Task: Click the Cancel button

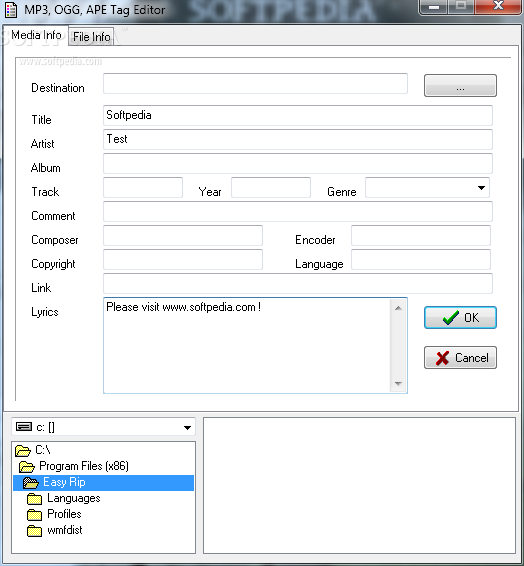Action: (460, 358)
